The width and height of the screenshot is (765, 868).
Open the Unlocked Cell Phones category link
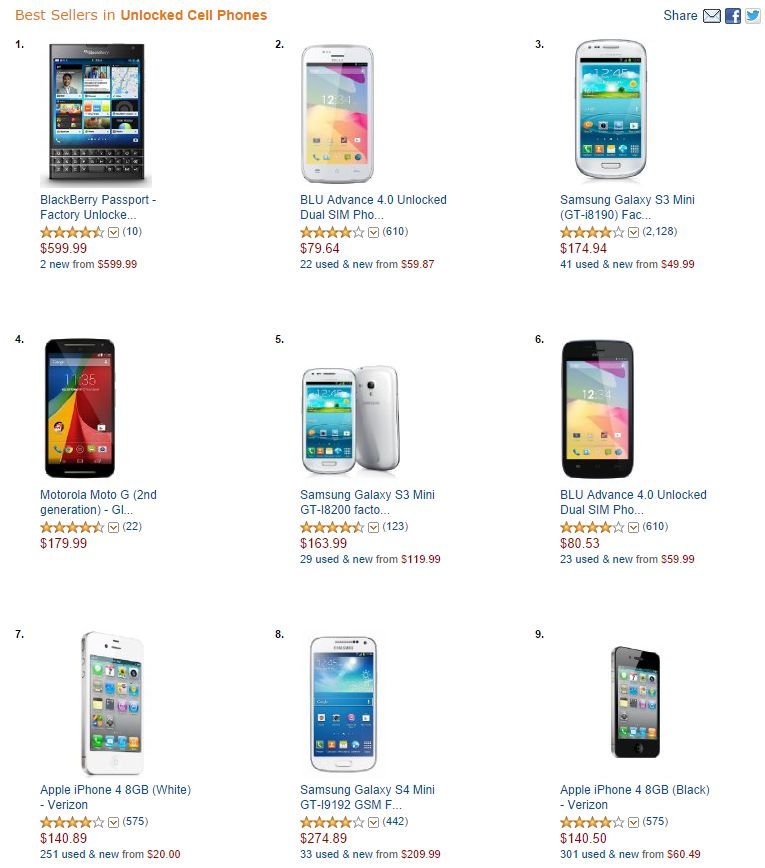tap(193, 15)
